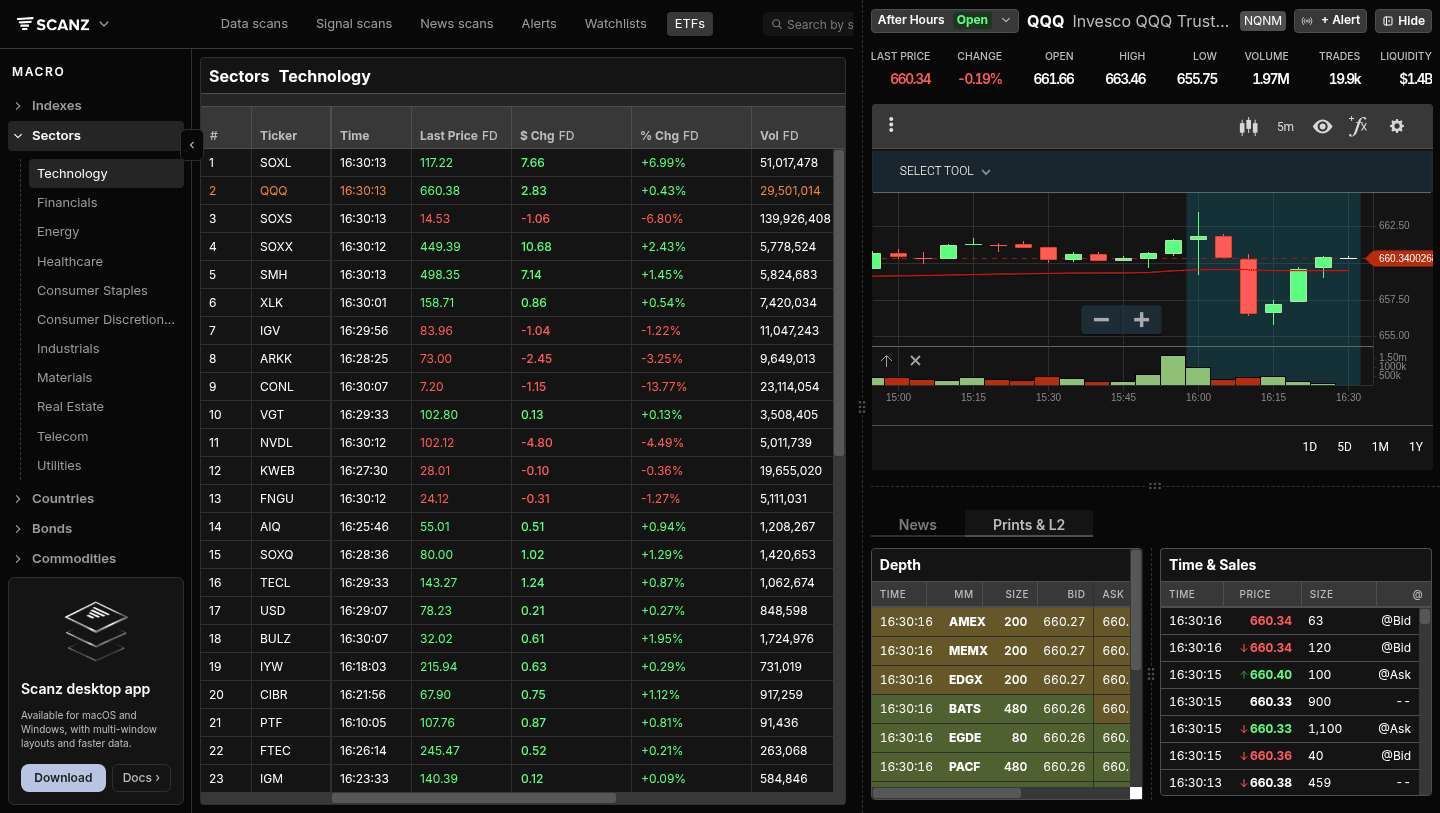Click the up arrow on volume panel

(886, 361)
